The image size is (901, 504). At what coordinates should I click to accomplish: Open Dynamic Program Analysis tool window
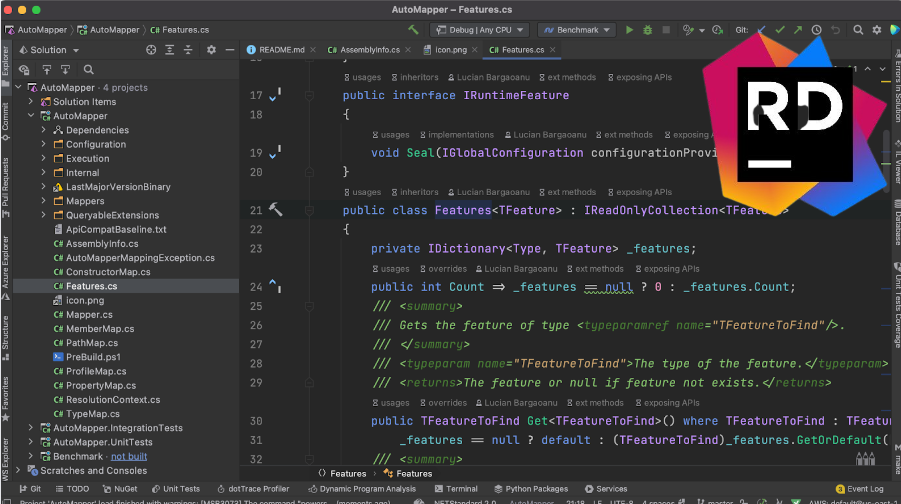362,489
